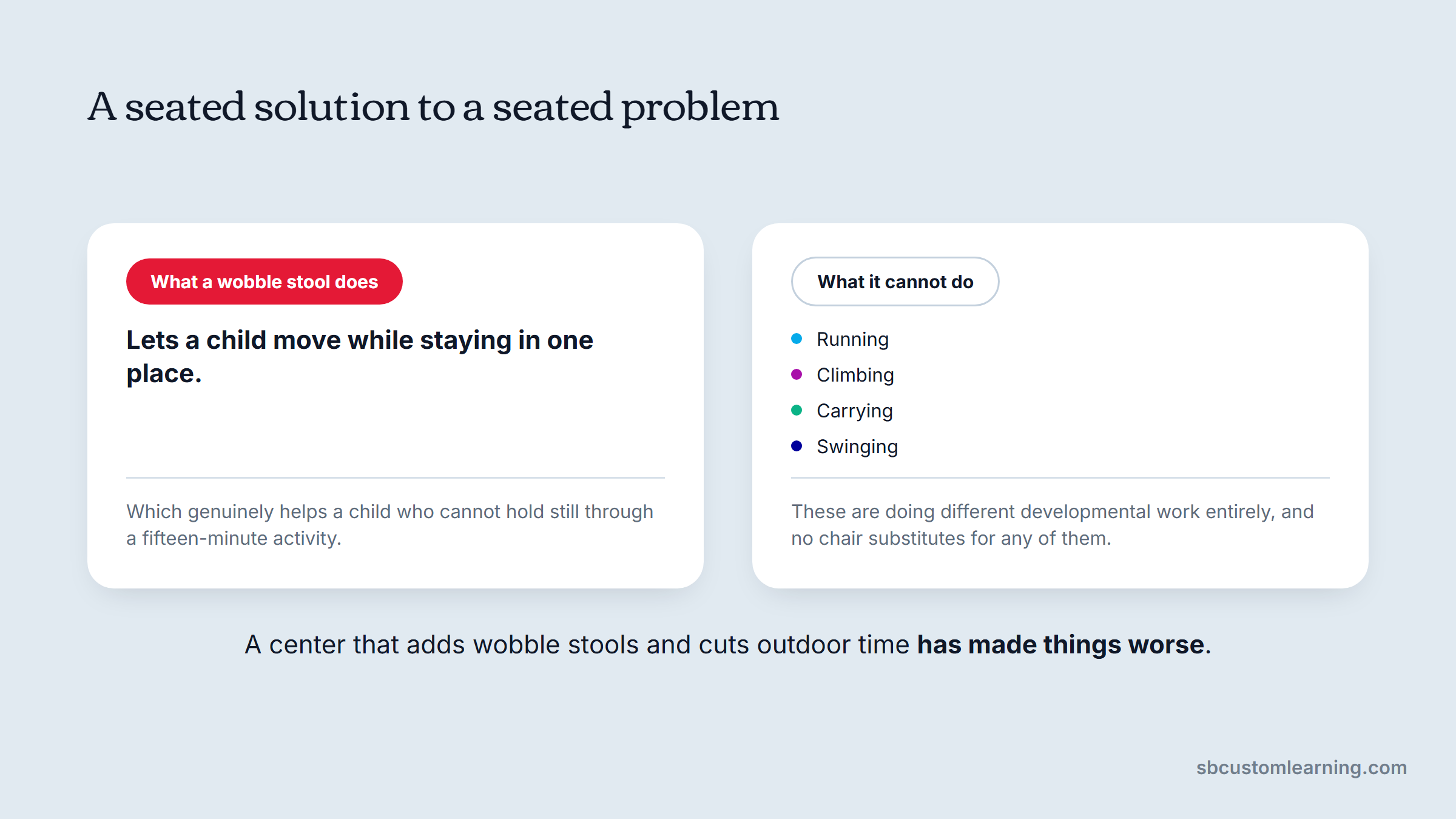Click the 'Running' list item
1456x819 pixels.
pos(852,339)
